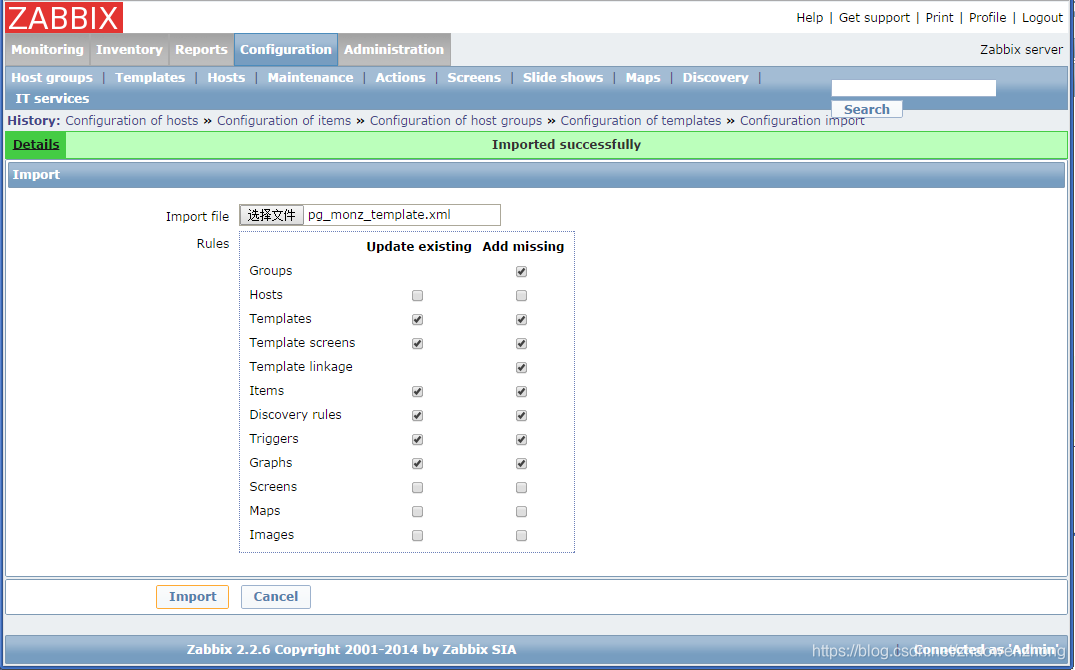
Task: Enable Images Add missing checkbox
Action: (x=522, y=536)
